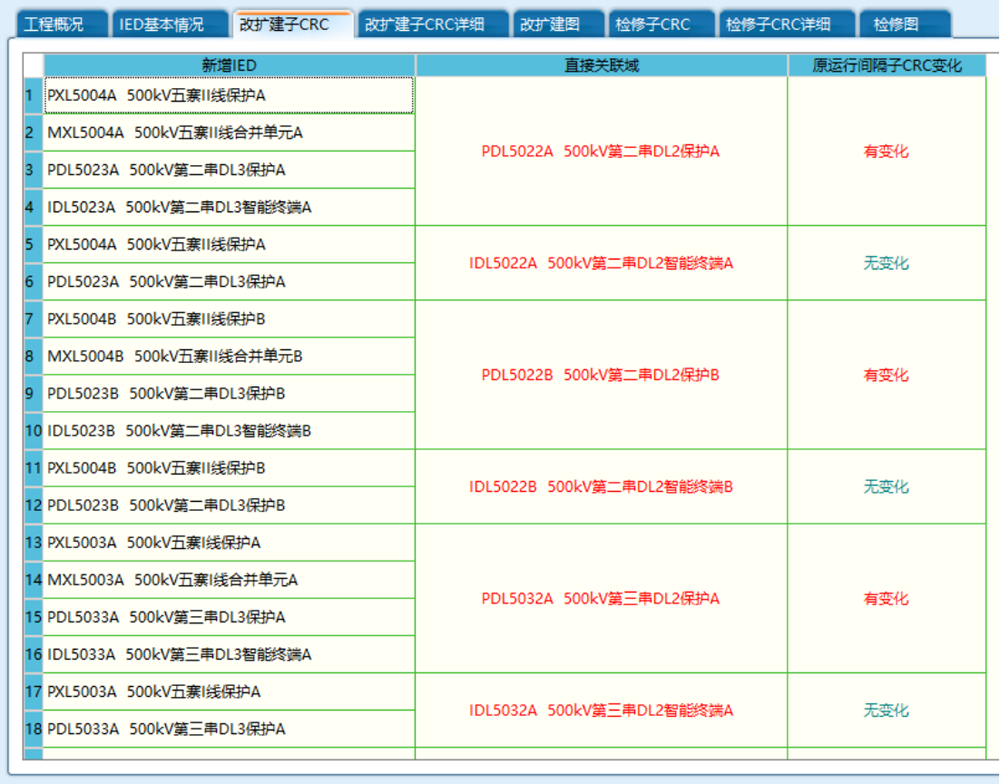Click the 新增IED column header
Image resolution: width=1000 pixels, height=784 pixels.
coord(229,65)
